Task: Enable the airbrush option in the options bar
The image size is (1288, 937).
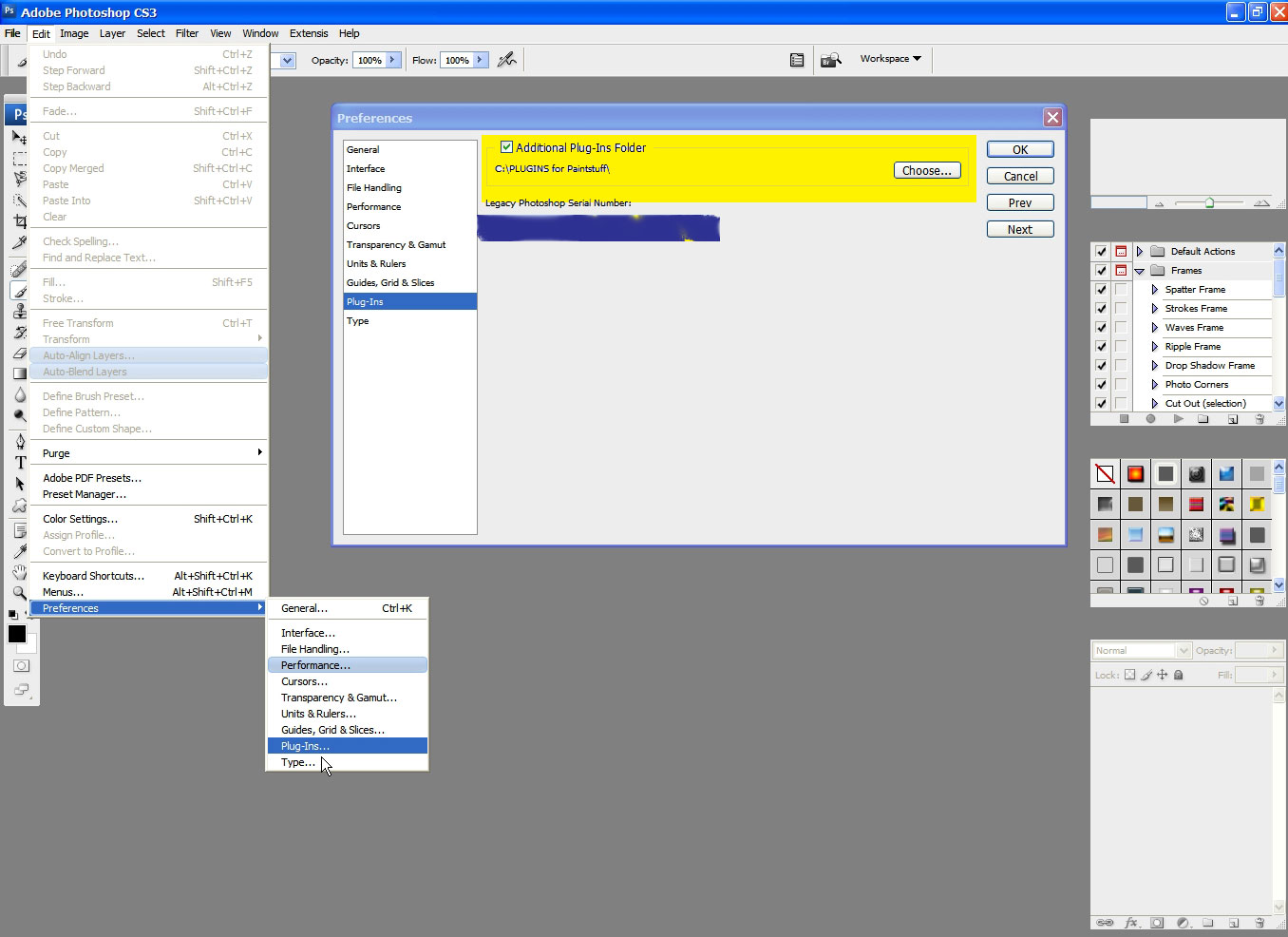Action: (507, 60)
